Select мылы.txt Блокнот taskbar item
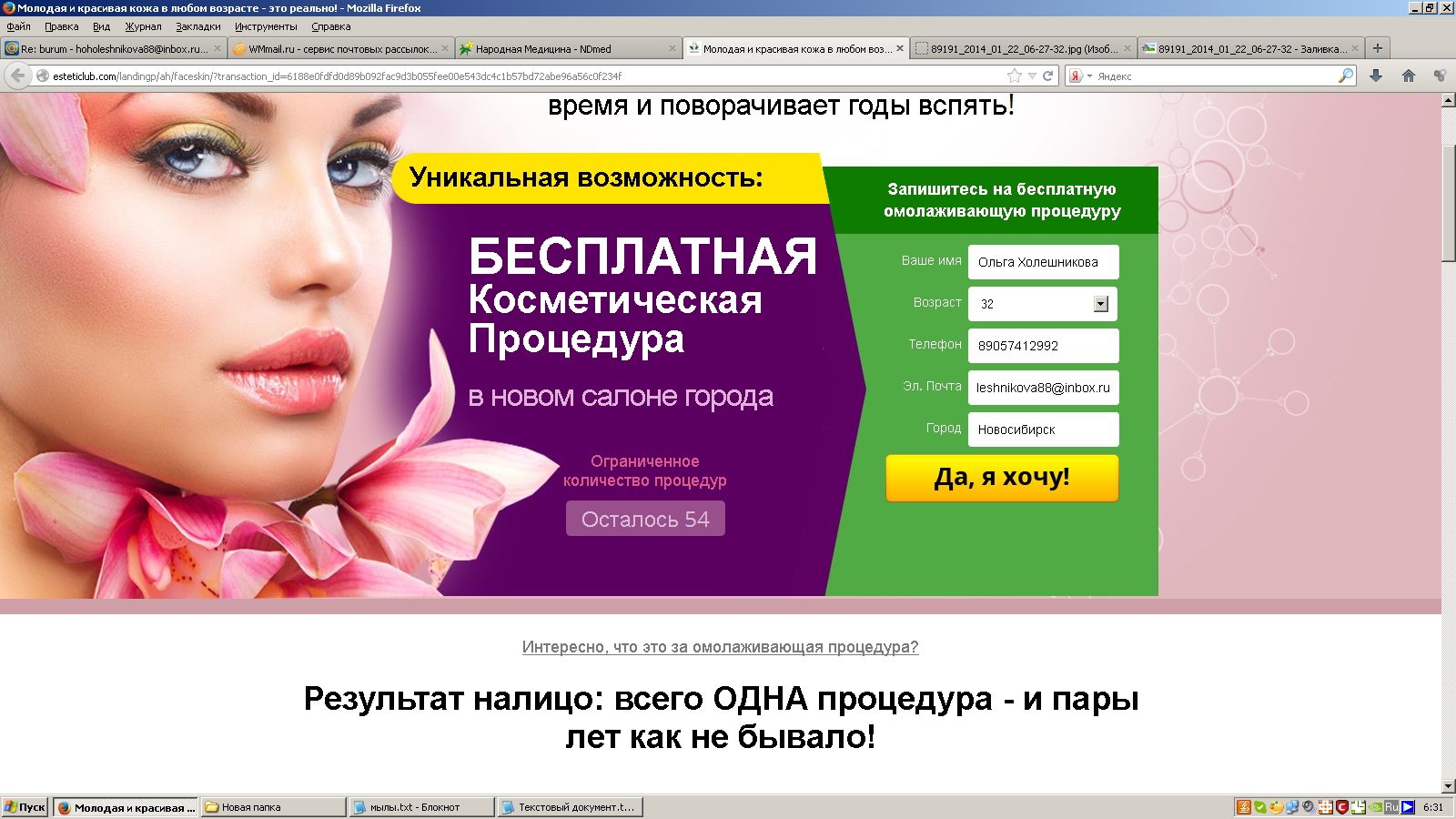1456x819 pixels. pyautogui.click(x=421, y=807)
